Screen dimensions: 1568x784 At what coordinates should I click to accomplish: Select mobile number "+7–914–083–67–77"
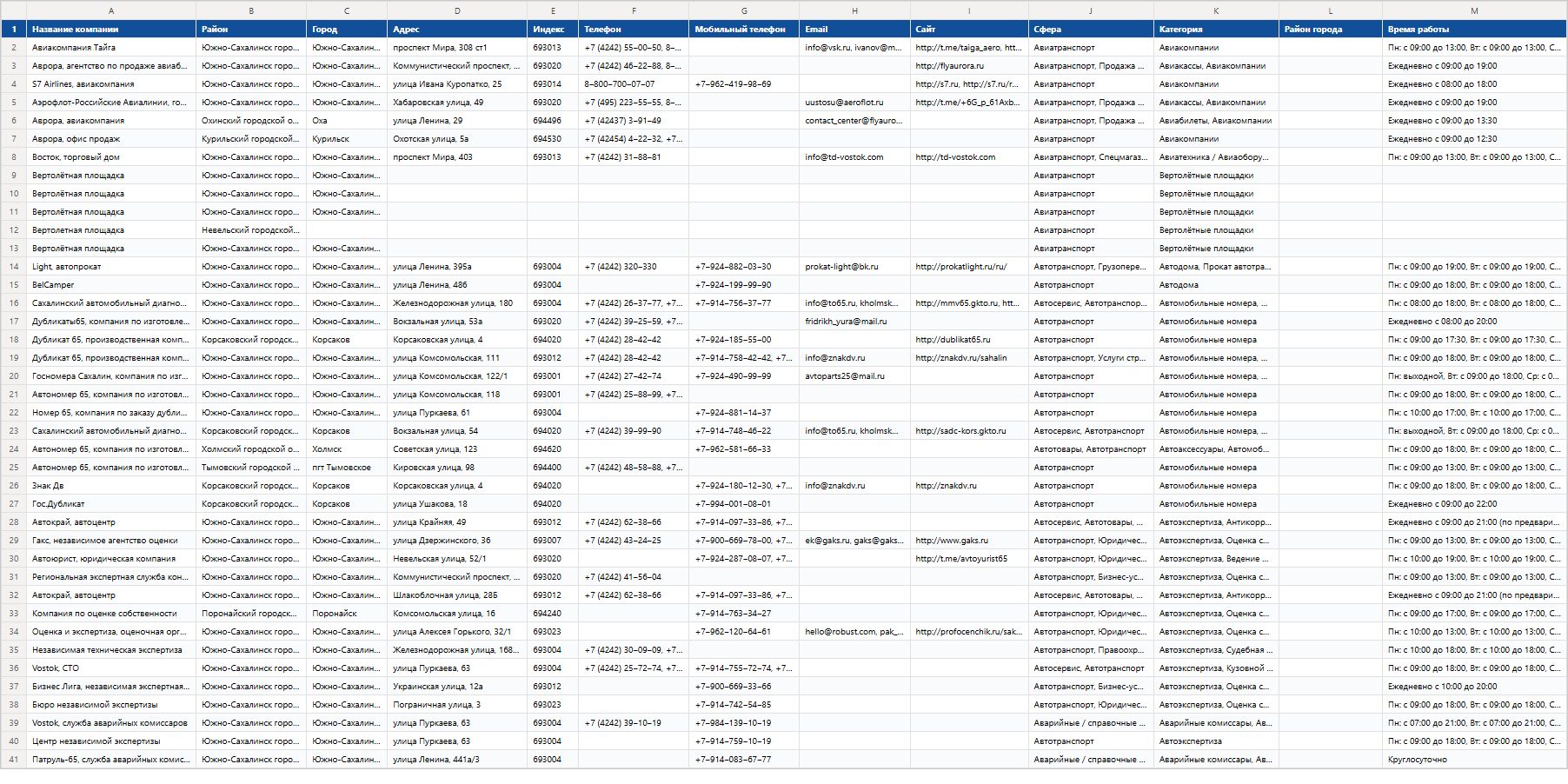coord(744,760)
